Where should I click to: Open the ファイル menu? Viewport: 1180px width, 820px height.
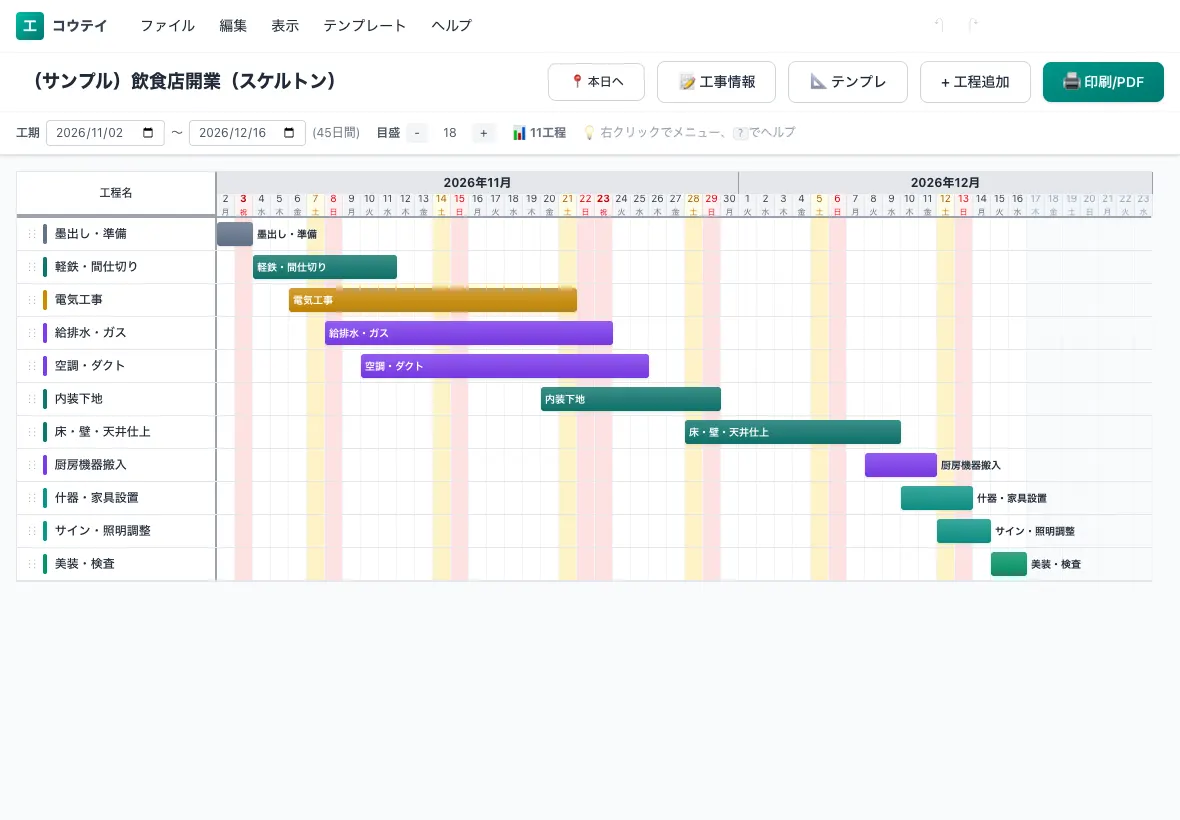point(168,26)
